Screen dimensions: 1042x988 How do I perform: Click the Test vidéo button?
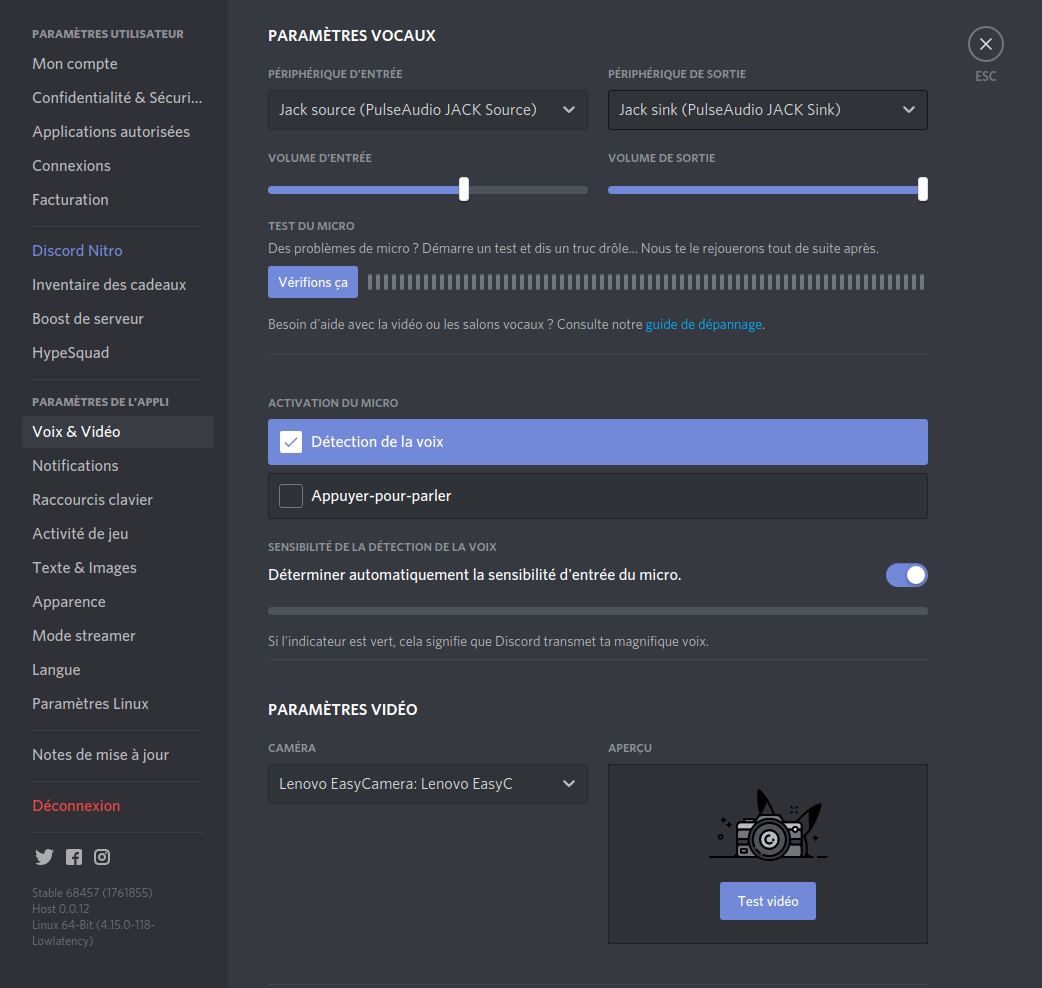tap(768, 901)
